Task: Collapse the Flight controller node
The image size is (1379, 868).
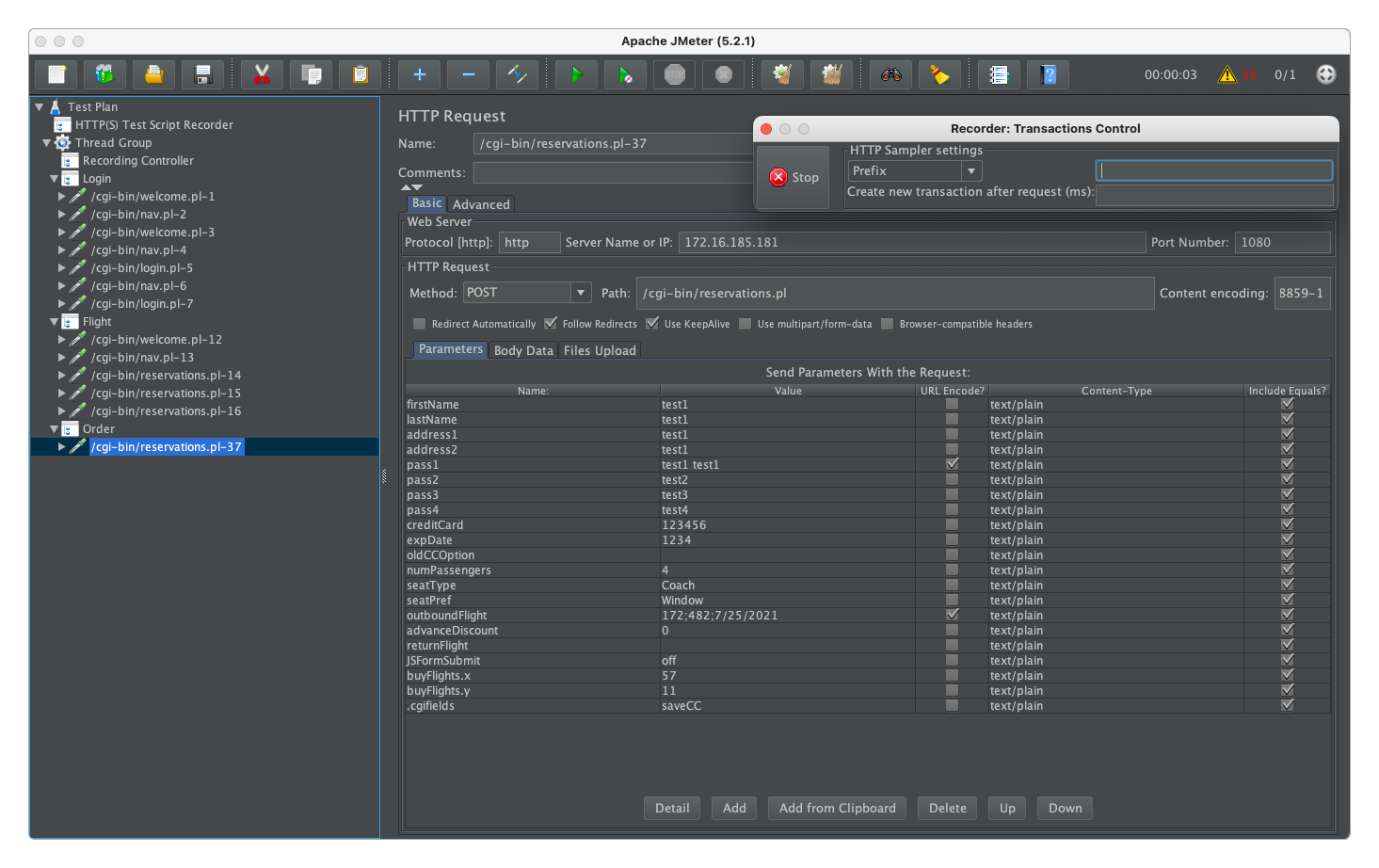Action: click(55, 322)
